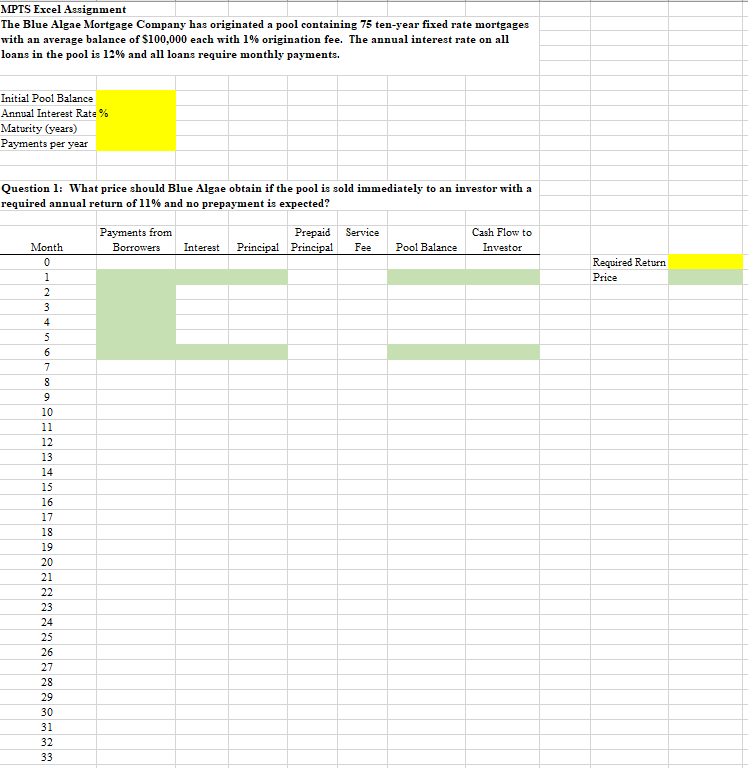
Task: Select the green Interest cell for month 6
Action: pos(202,352)
